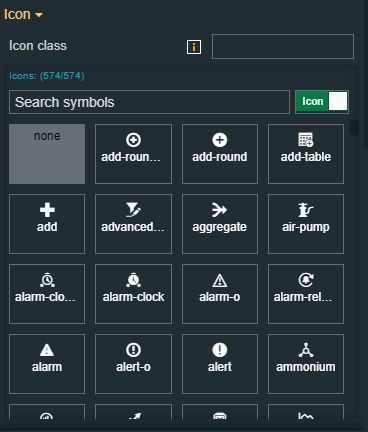Select the alarm-reload bell icon

(x=306, y=294)
